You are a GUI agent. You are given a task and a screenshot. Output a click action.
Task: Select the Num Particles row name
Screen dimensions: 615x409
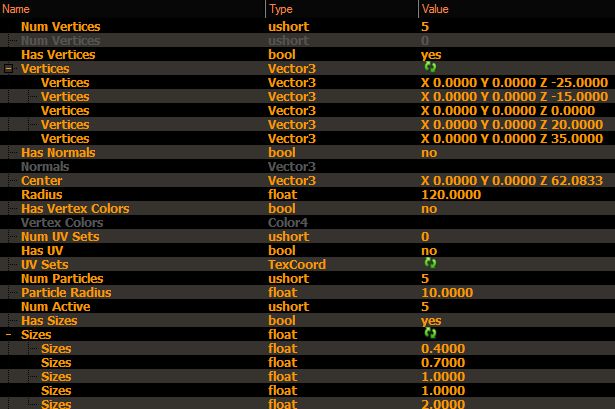(62, 278)
